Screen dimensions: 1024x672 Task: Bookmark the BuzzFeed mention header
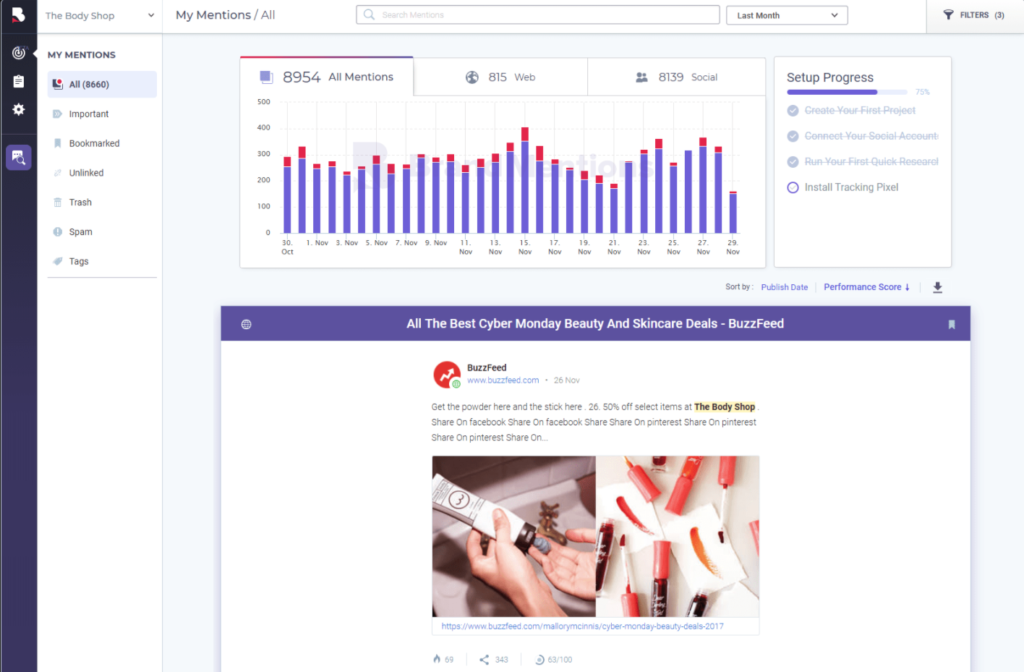[x=952, y=325]
